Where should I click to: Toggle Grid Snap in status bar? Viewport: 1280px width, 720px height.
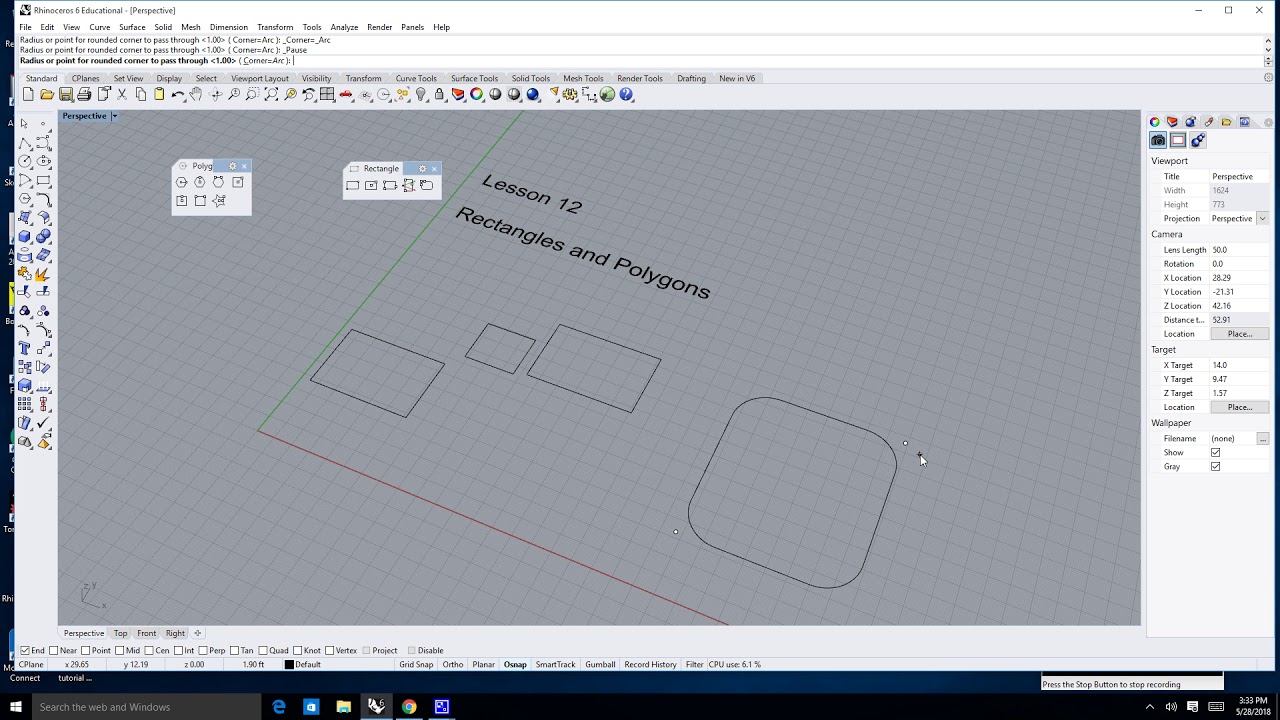tap(416, 664)
